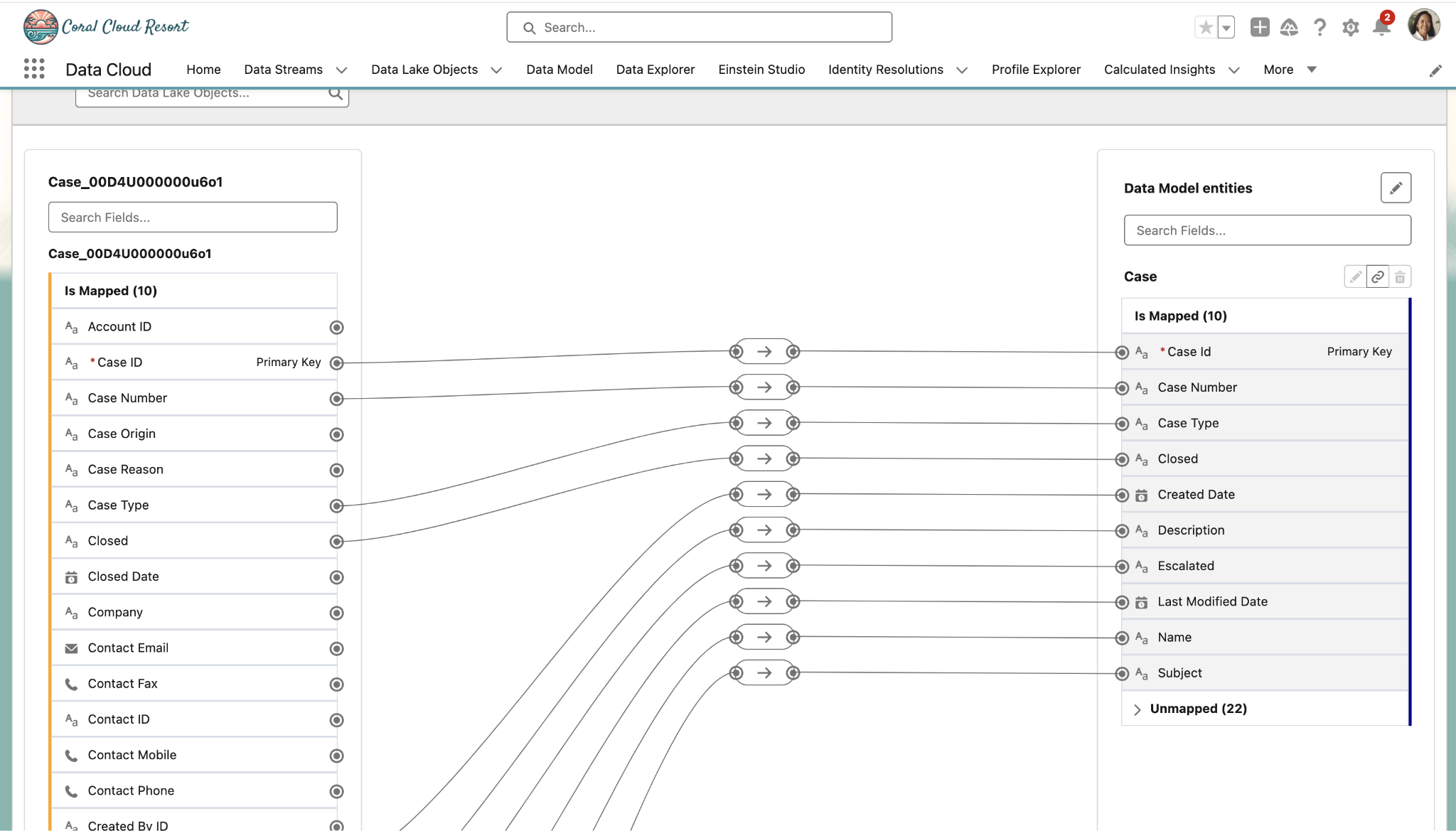Switch to the Profile Explorer tab
The width and height of the screenshot is (1456, 831).
(x=1035, y=70)
